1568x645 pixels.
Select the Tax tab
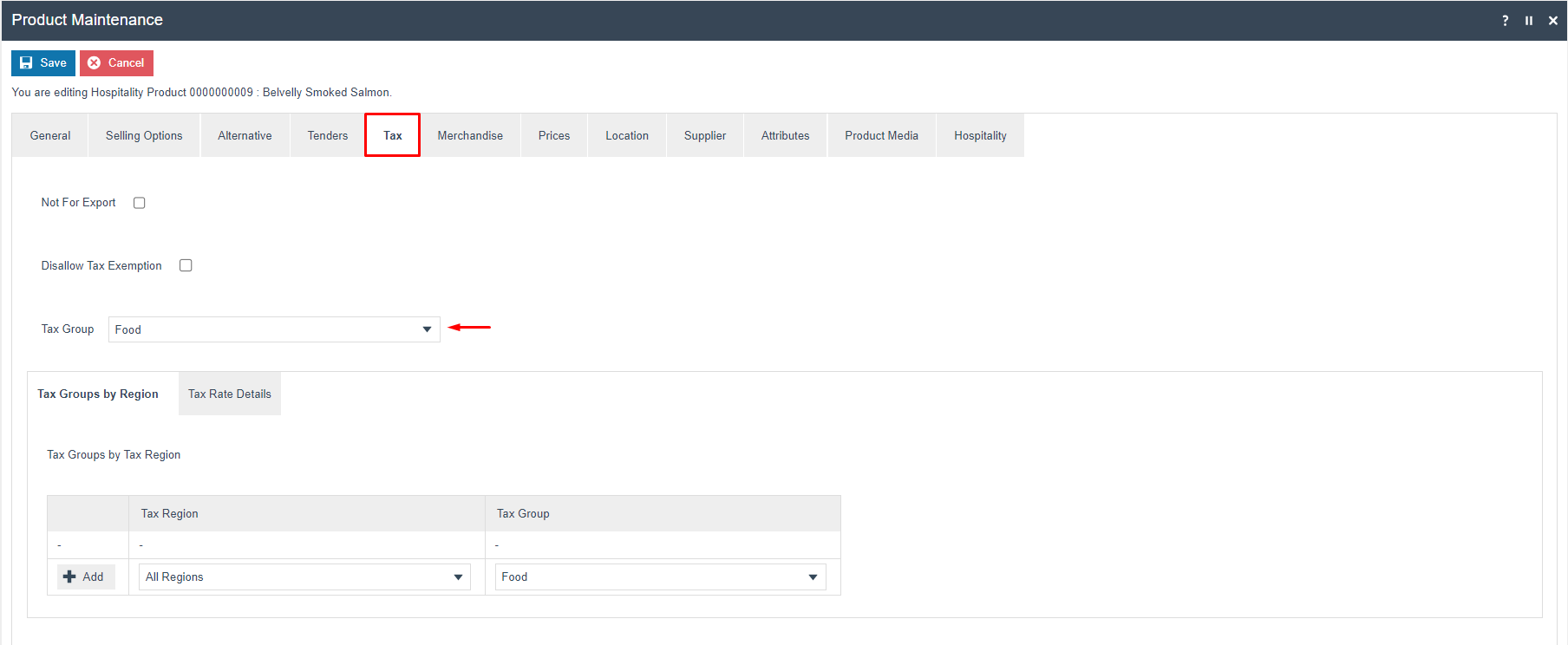392,135
